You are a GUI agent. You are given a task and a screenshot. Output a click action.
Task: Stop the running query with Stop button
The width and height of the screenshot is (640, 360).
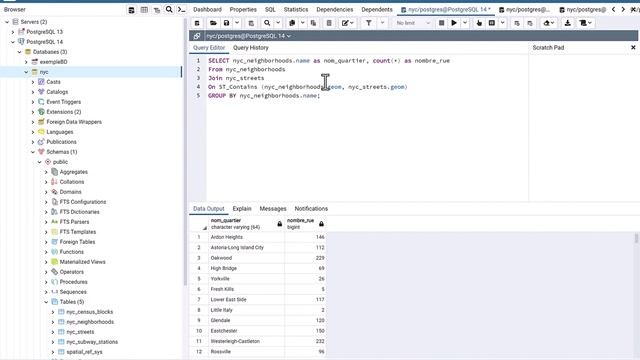pyautogui.click(x=441, y=23)
